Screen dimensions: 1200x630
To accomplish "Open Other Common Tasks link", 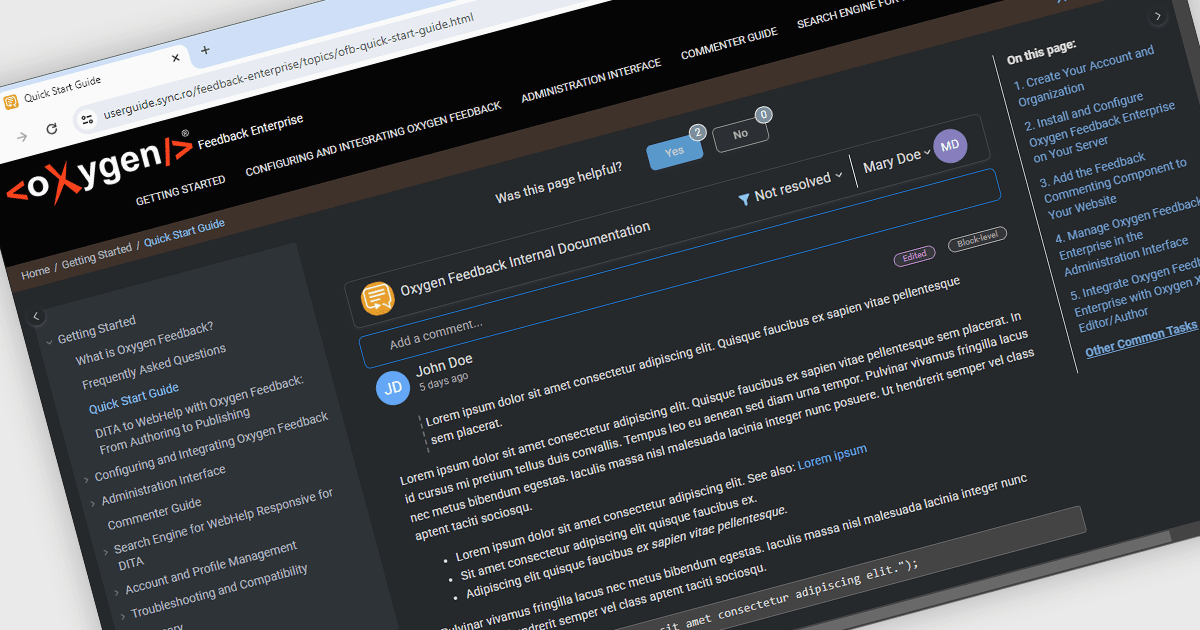I will point(1141,338).
